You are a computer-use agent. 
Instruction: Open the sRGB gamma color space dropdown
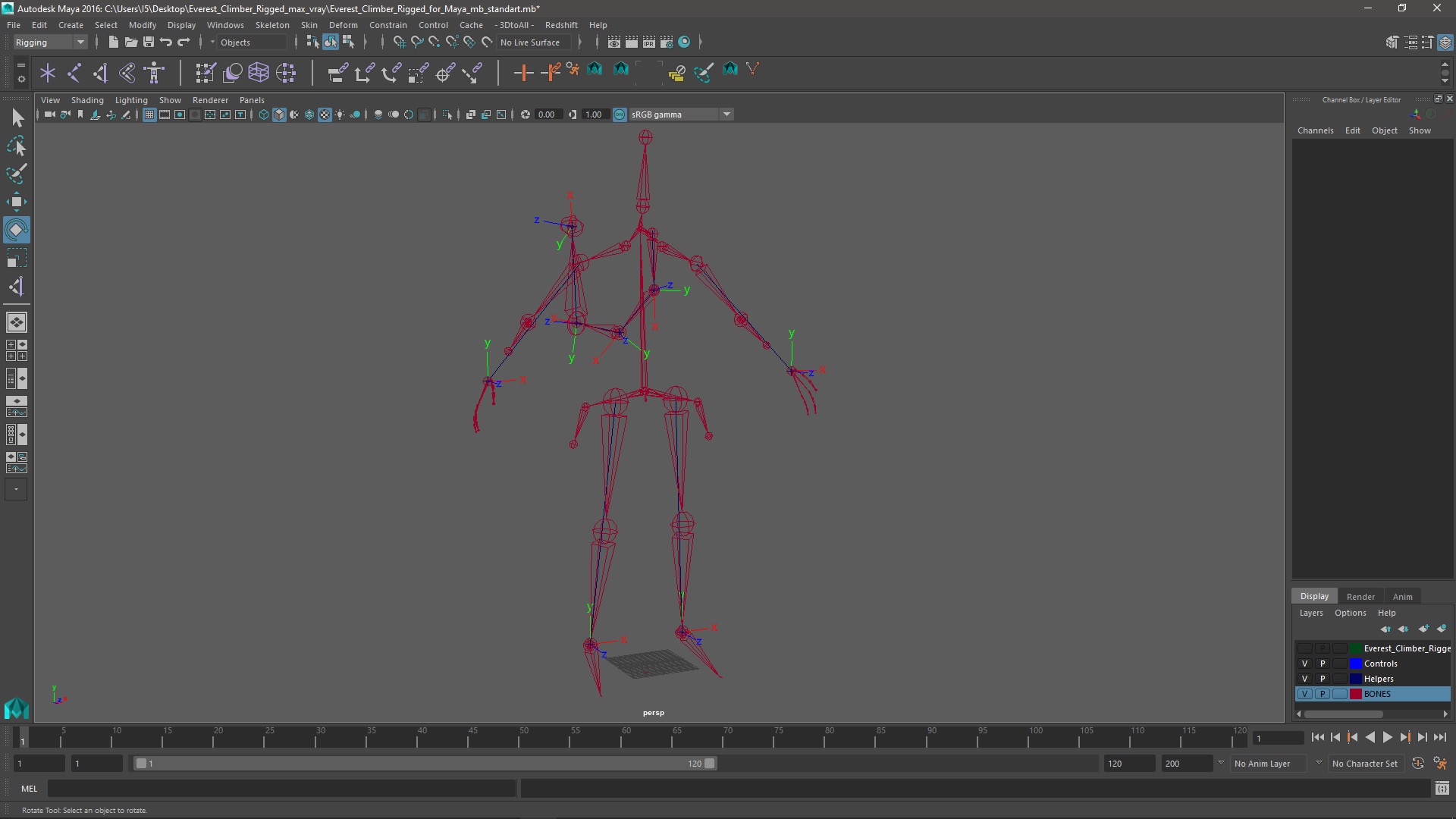681,115
